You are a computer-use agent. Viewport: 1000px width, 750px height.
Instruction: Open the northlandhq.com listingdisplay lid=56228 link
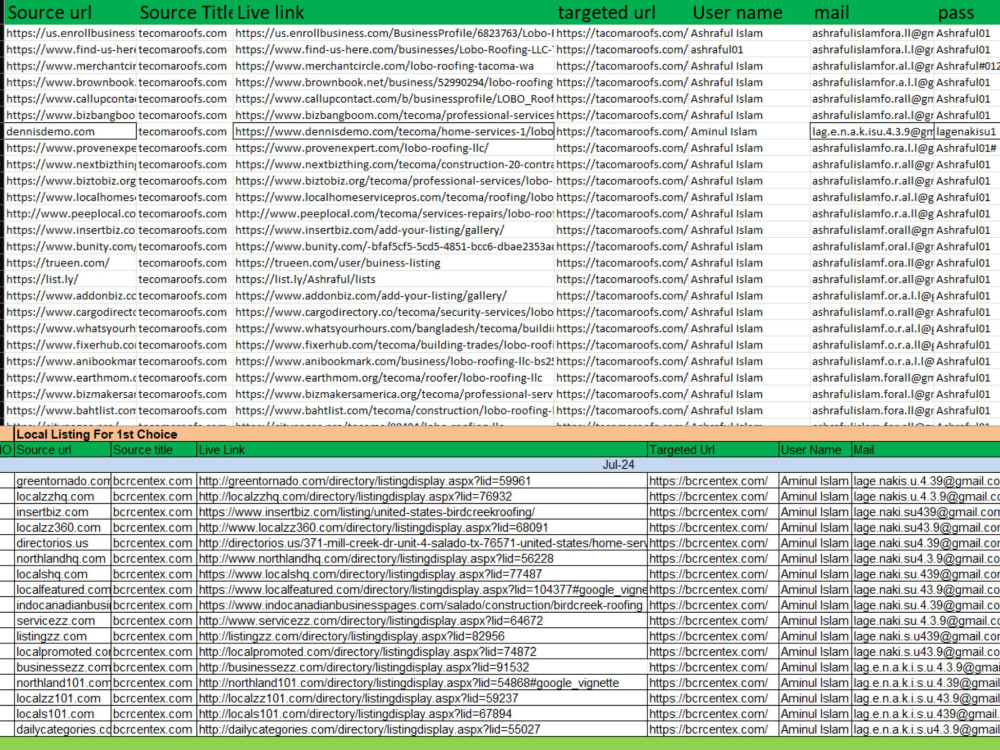point(376,559)
